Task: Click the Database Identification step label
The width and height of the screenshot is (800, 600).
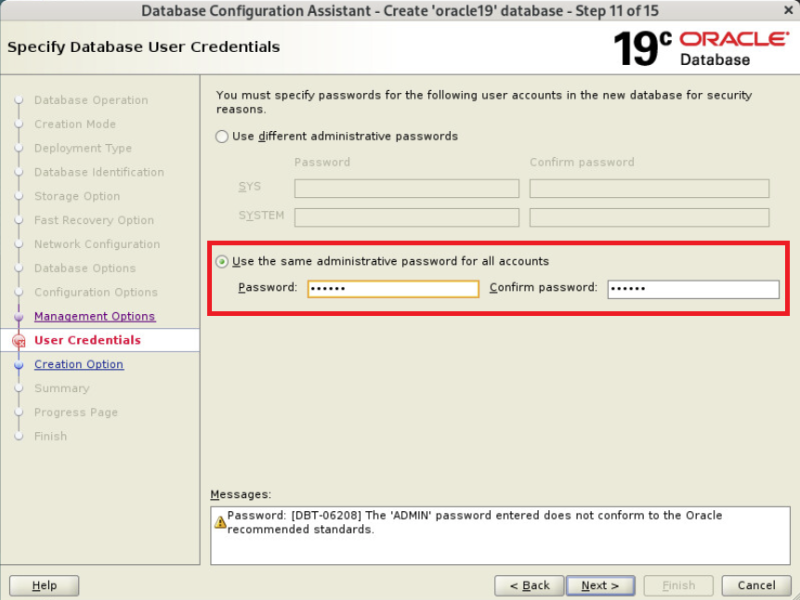Action: pyautogui.click(x=99, y=172)
